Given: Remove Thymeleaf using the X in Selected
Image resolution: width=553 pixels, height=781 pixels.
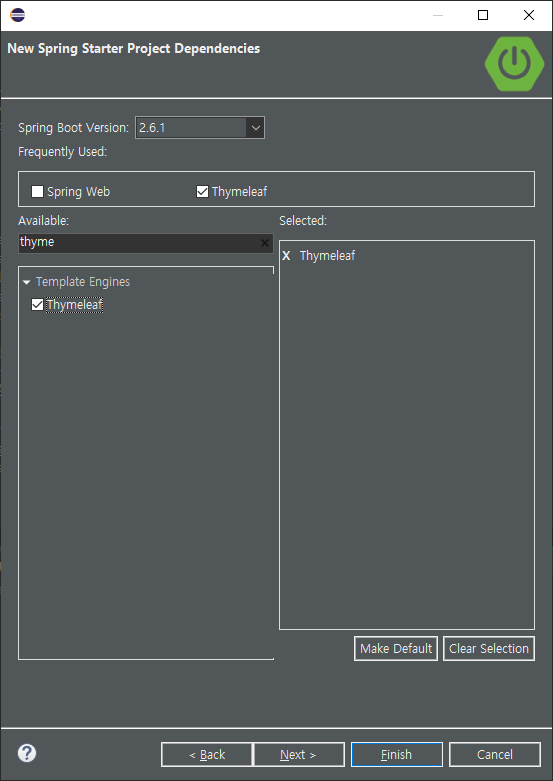Looking at the screenshot, I should point(286,256).
